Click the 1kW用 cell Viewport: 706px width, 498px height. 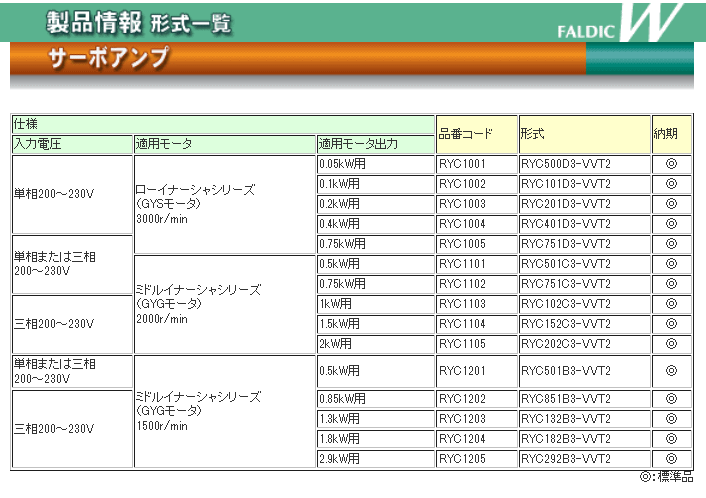pos(376,304)
